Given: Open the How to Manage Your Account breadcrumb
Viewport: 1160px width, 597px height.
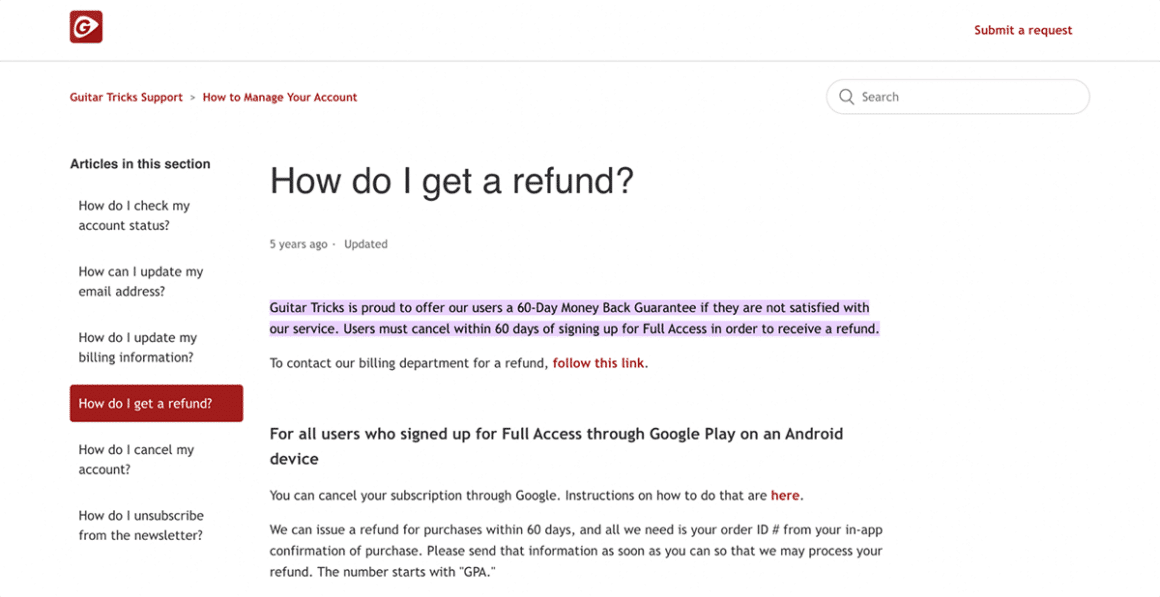Looking at the screenshot, I should click(279, 97).
